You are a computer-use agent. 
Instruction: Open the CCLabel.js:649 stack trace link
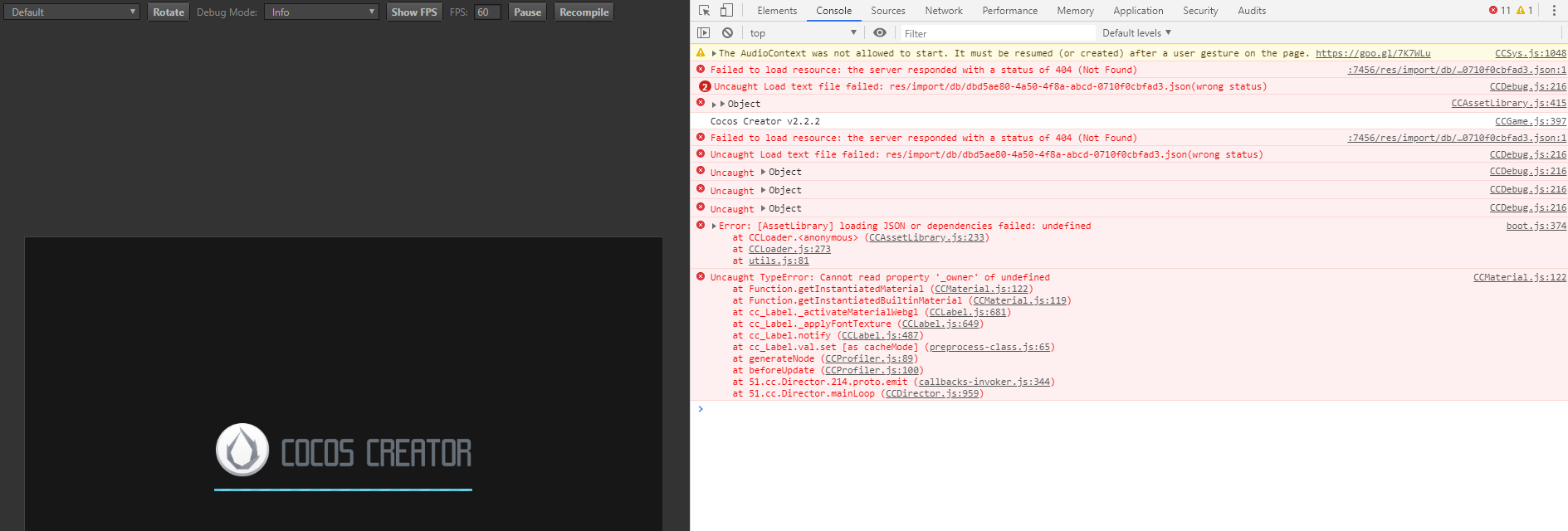coord(940,324)
